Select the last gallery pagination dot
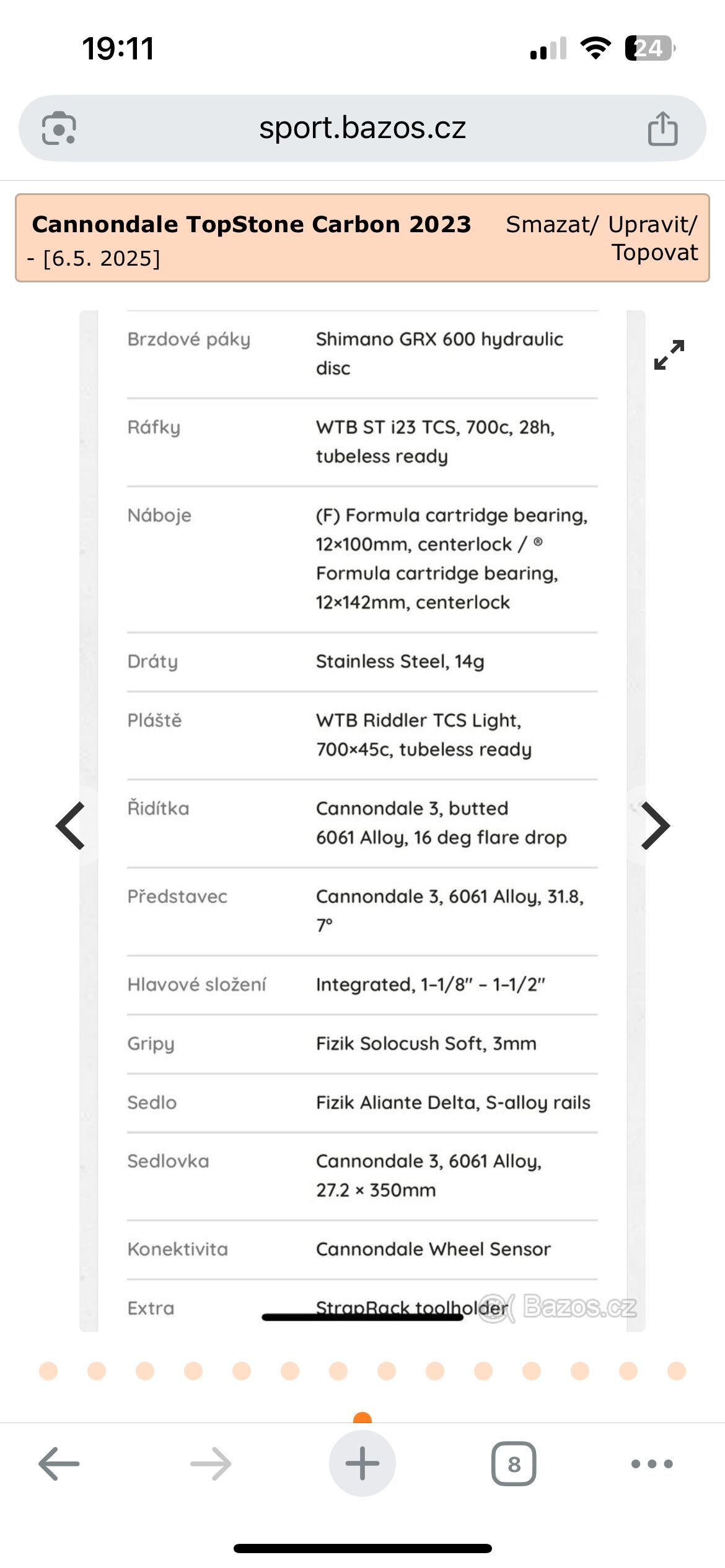 pos(677,1371)
